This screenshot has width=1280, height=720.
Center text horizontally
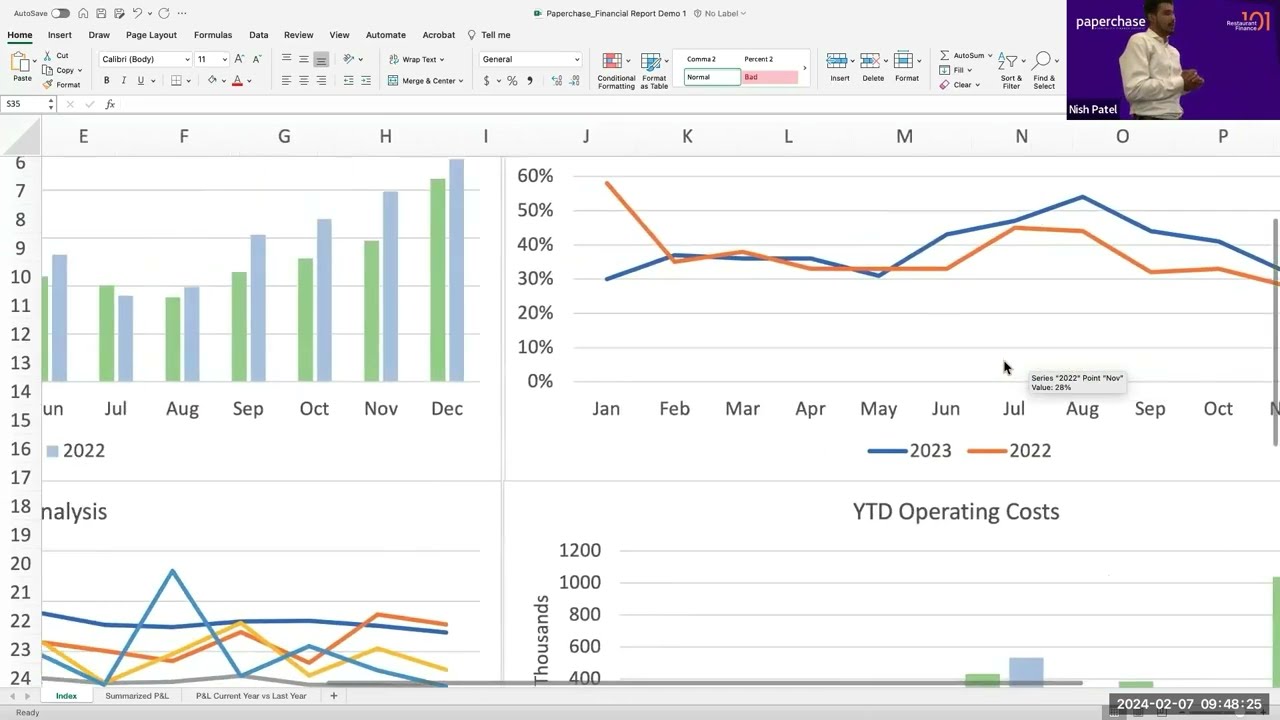304,81
